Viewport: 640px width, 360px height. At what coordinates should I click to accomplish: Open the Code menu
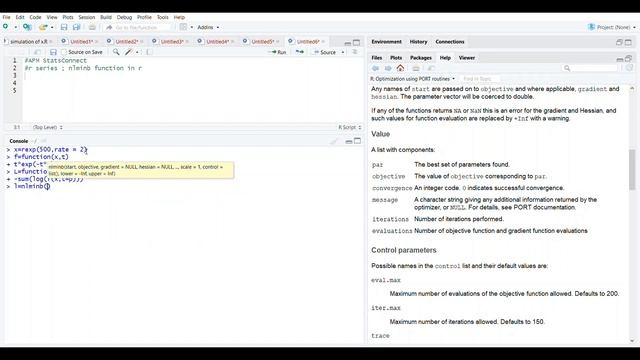click(35, 17)
